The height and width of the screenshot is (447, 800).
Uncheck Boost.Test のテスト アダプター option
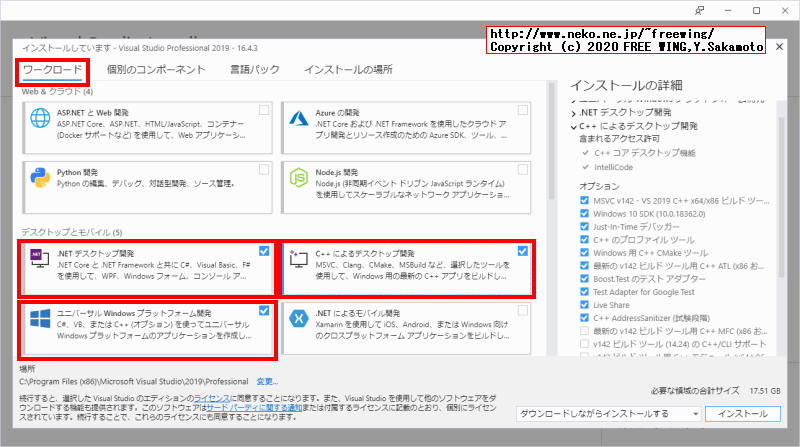(584, 279)
